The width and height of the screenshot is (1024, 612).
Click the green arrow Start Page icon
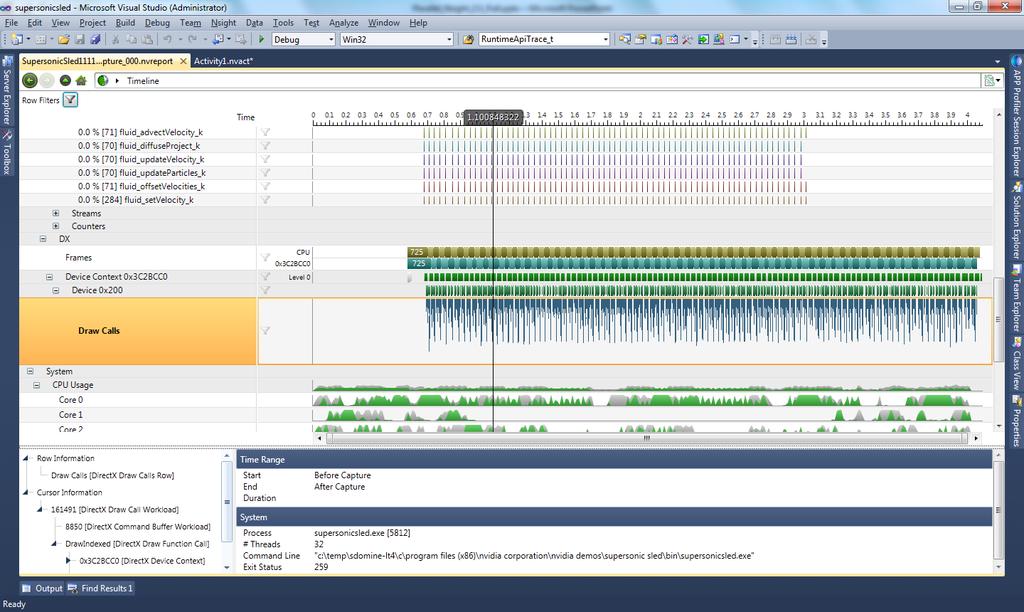703,39
